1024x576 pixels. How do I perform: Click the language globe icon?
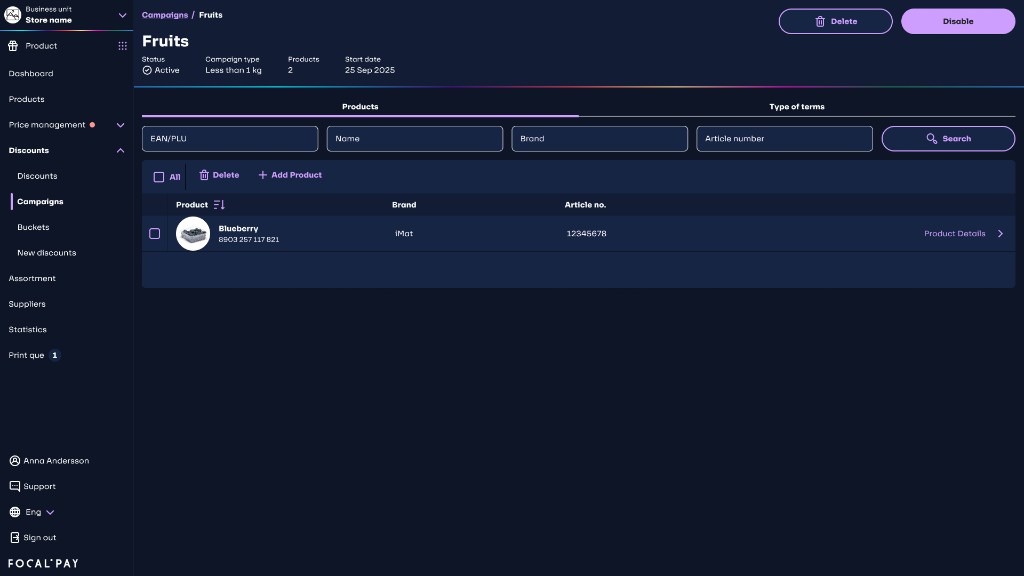tap(14, 512)
